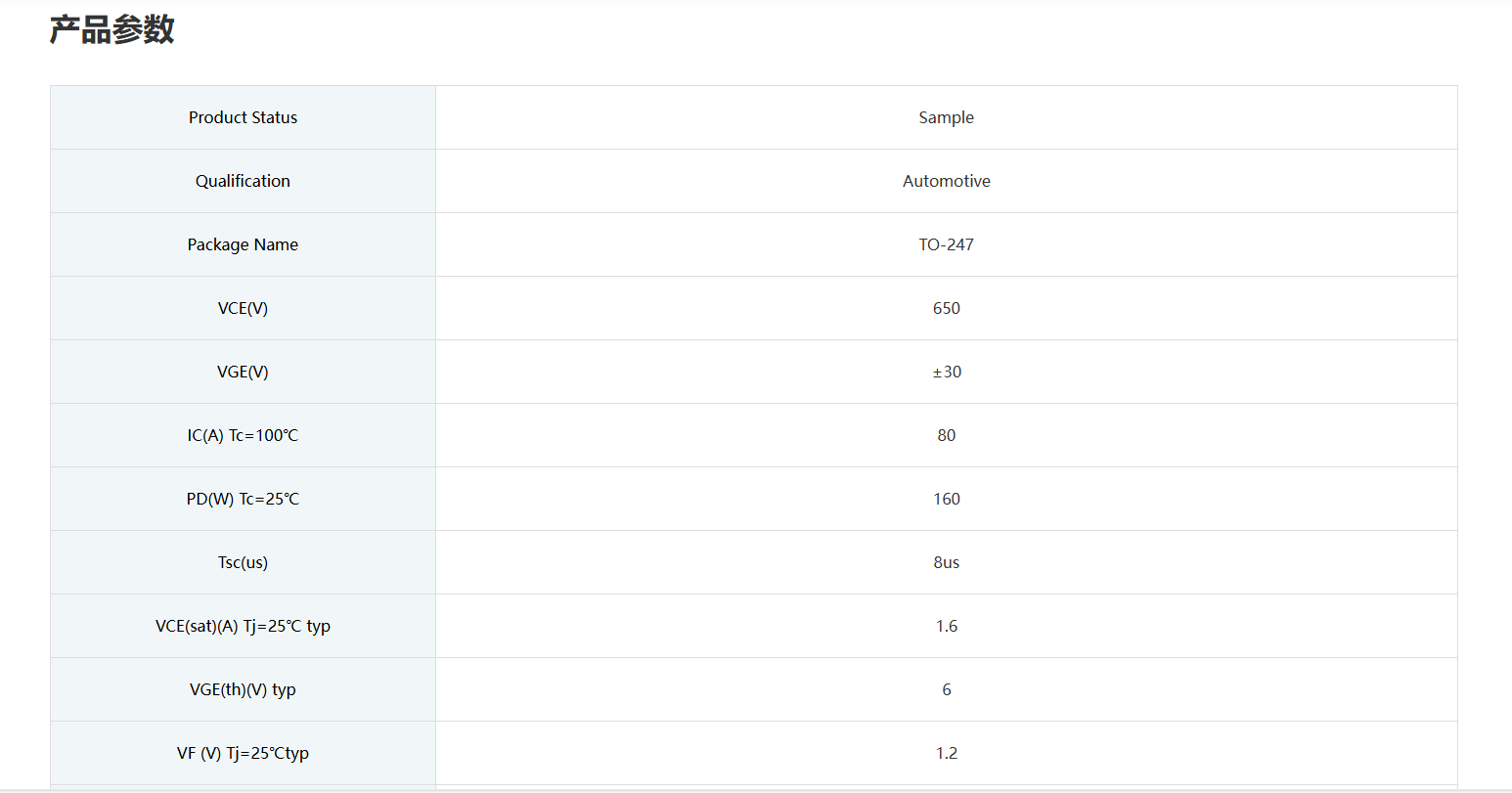Click the VF (V) Tj=25℃typ label
The height and width of the screenshot is (793, 1512).
pyautogui.click(x=243, y=753)
